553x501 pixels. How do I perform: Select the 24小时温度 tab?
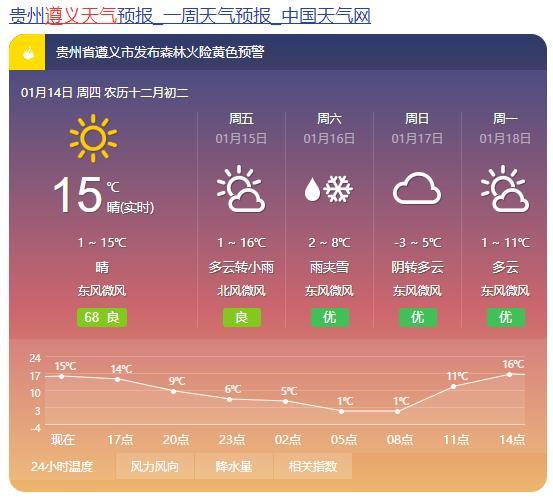click(62, 466)
